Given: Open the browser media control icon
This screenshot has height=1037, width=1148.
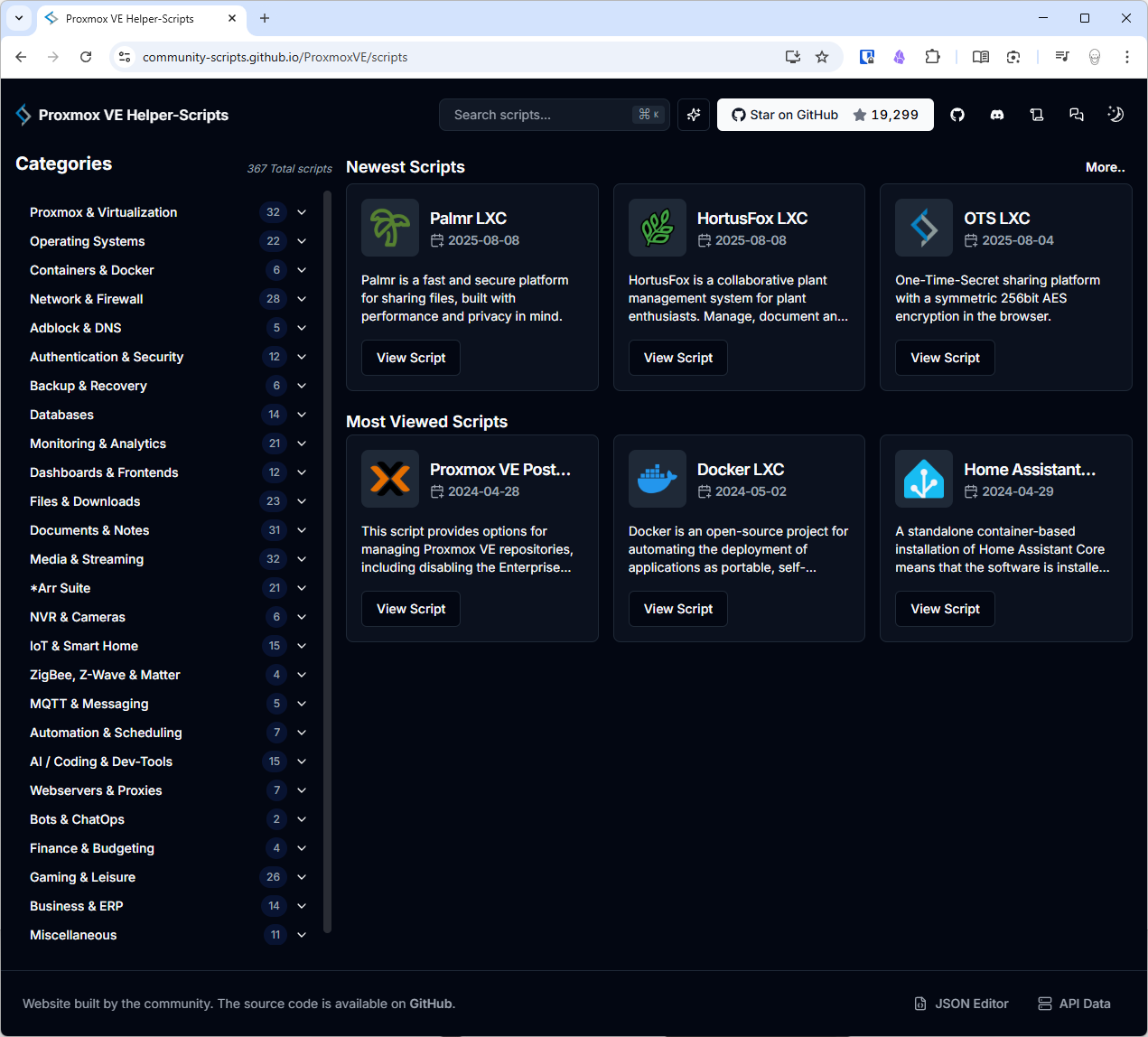Looking at the screenshot, I should pyautogui.click(x=1062, y=57).
